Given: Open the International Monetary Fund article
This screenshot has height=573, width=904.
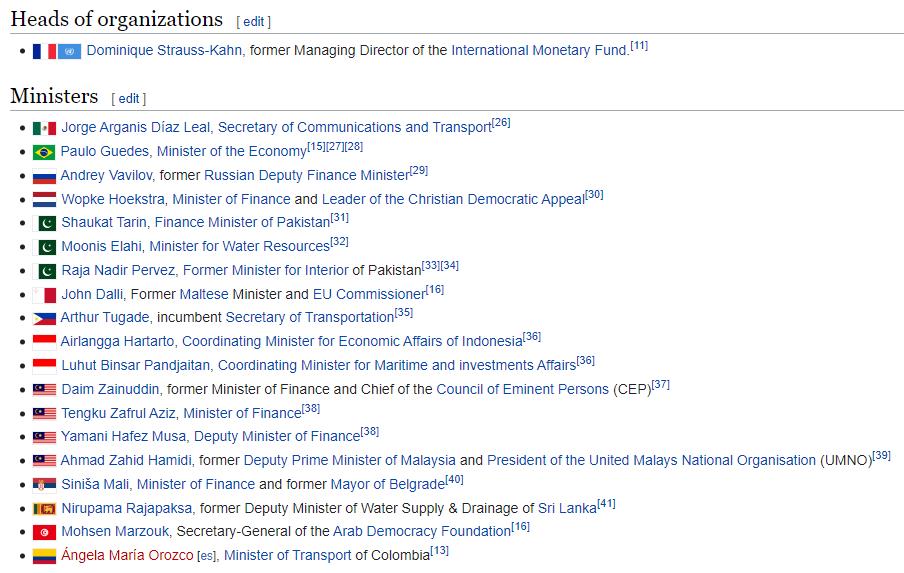Looking at the screenshot, I should tap(539, 51).
